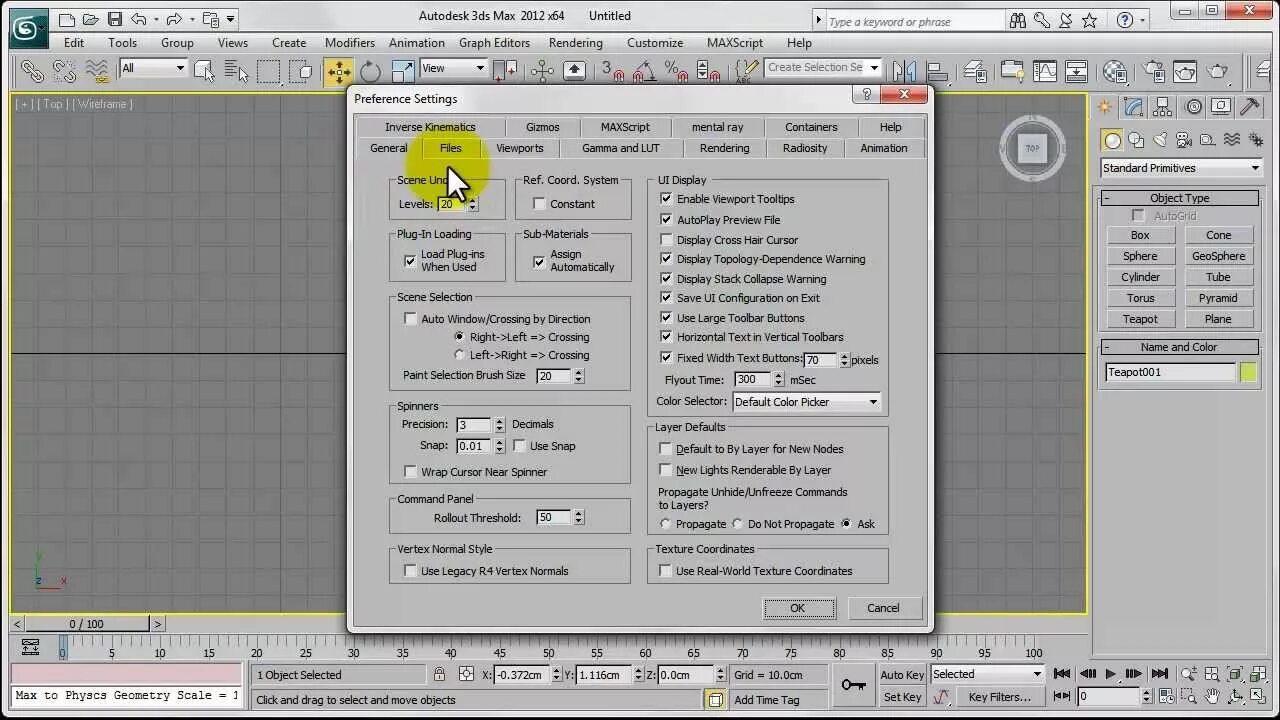The width and height of the screenshot is (1280, 720).
Task: Open the Standard Primitives dropdown
Action: pyautogui.click(x=1180, y=168)
